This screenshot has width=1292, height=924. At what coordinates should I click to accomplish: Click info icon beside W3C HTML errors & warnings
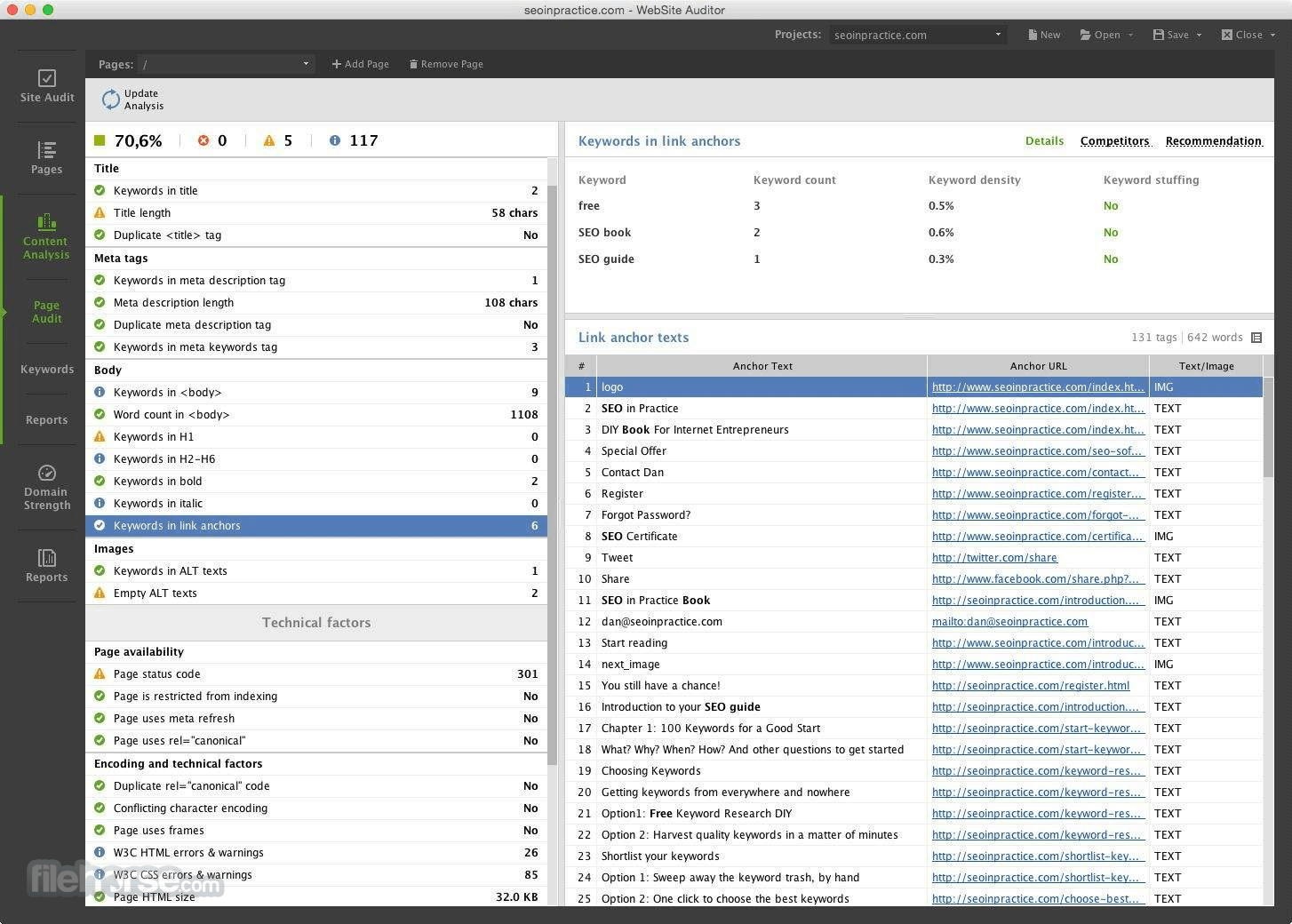click(x=100, y=852)
